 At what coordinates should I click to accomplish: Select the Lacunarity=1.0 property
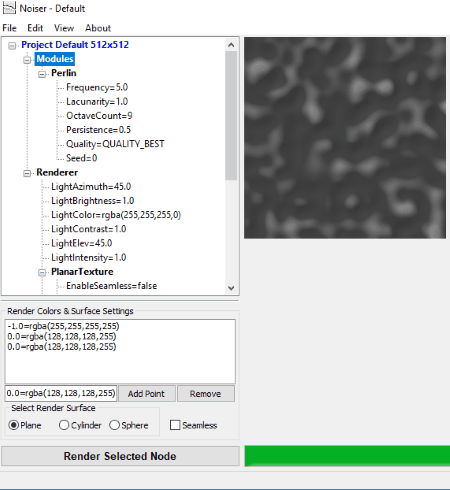pos(97,101)
